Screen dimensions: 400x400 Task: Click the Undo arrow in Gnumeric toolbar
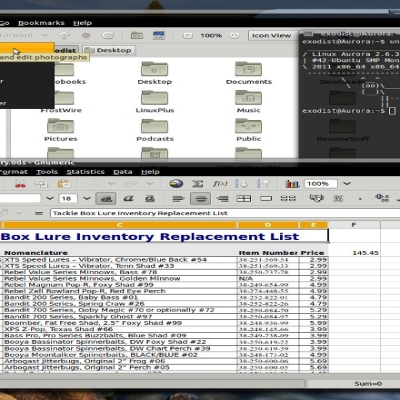93,183
